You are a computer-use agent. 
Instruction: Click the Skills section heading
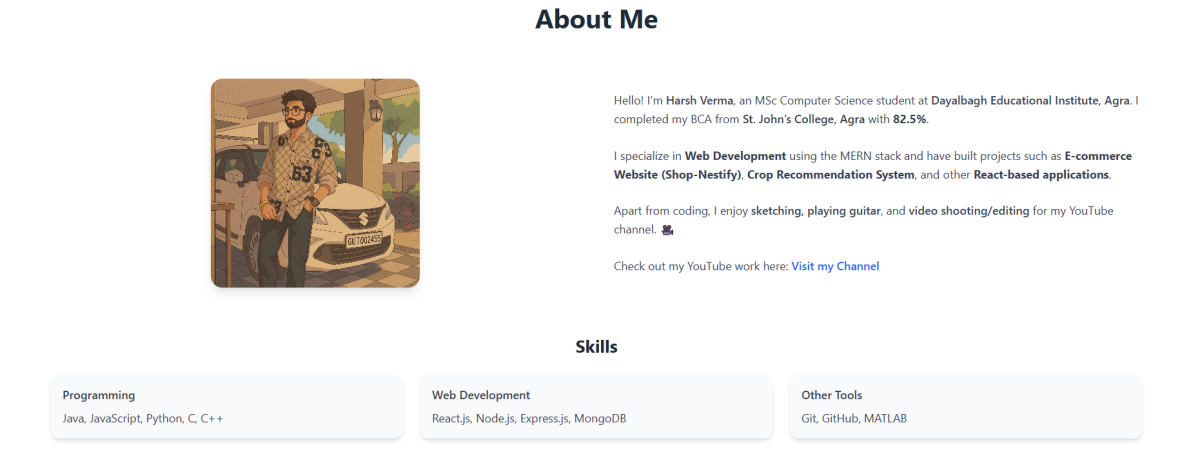pos(596,347)
